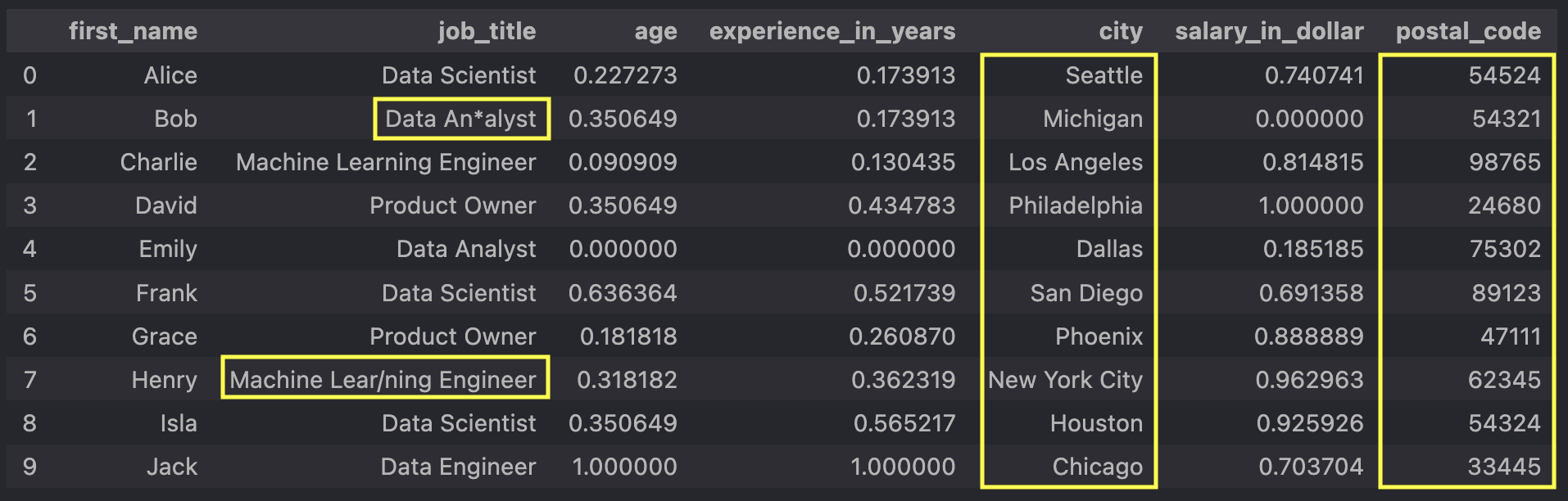Click row index 4
This screenshot has width=1568, height=501.
[x=29, y=249]
